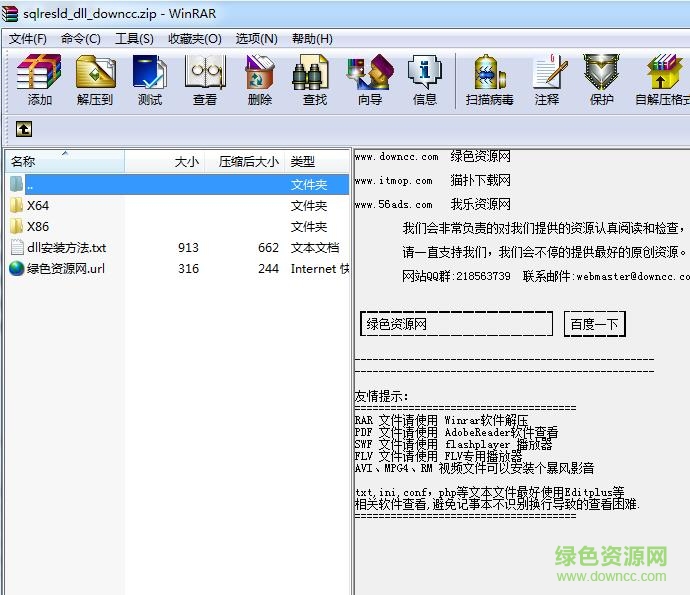Start 扫描病毒 (Virus Scan)
This screenshot has height=595, width=690.
tap(490, 80)
